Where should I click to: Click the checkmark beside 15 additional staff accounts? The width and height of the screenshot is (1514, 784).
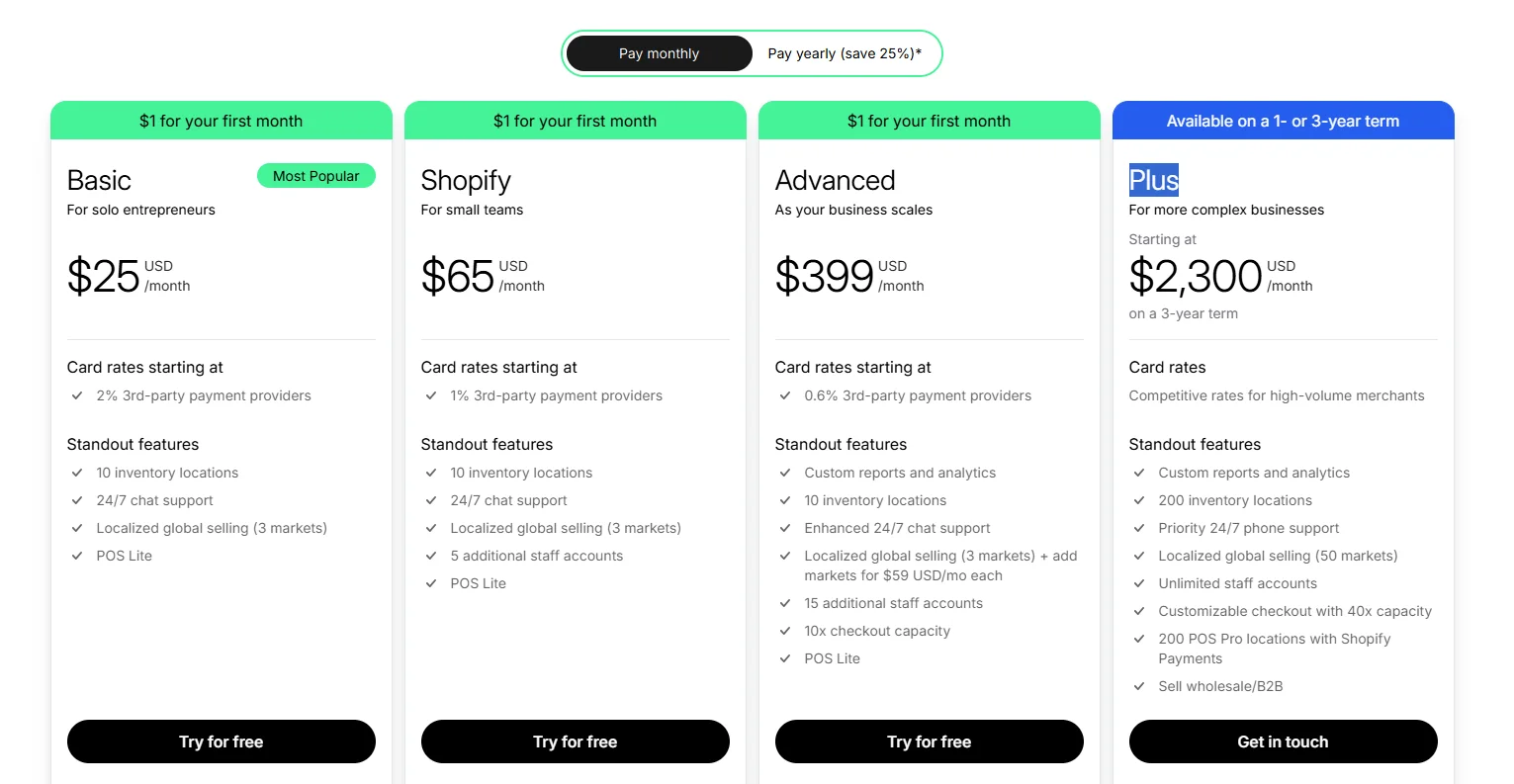785,603
